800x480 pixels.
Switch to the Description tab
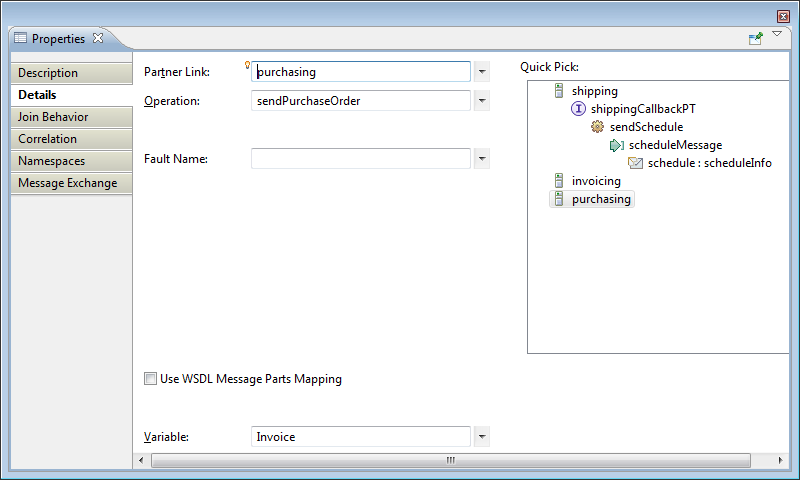tap(70, 73)
